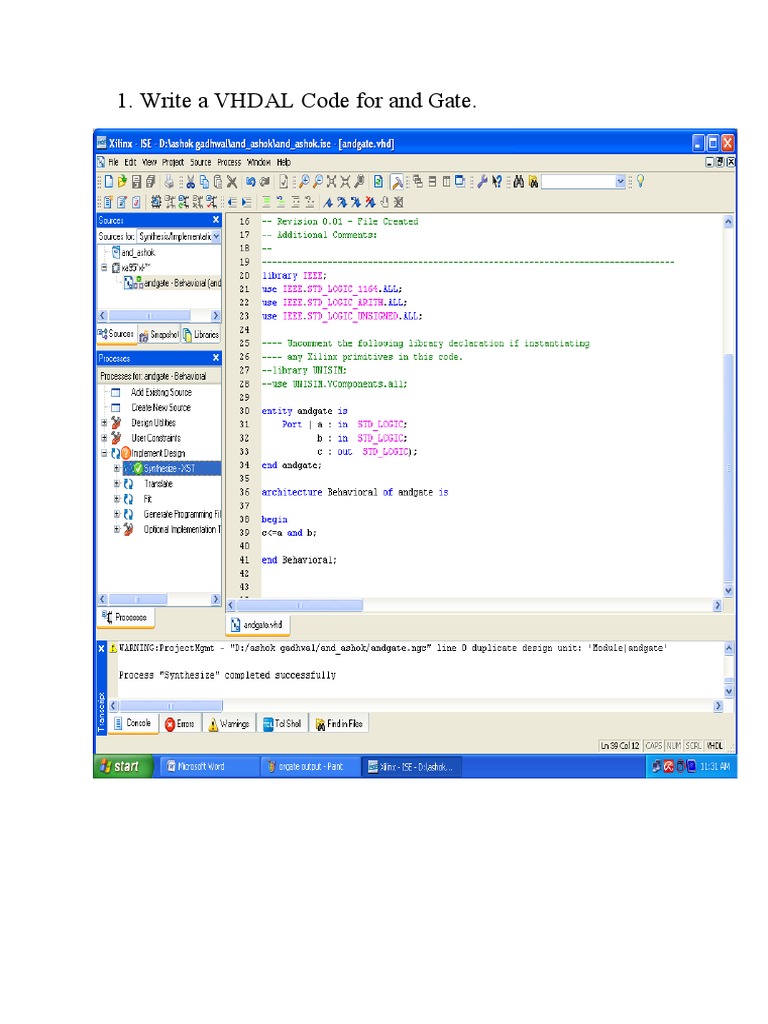This screenshot has width=768, height=1024.
Task: Expand the Optional Implementation Tools node
Action: [x=117, y=530]
